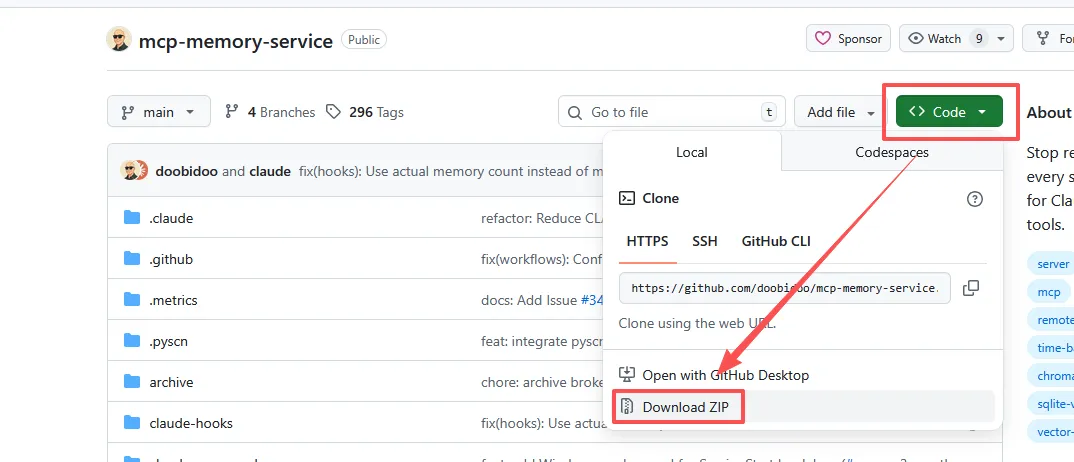Expand the Watch dropdown arrow

1001,38
